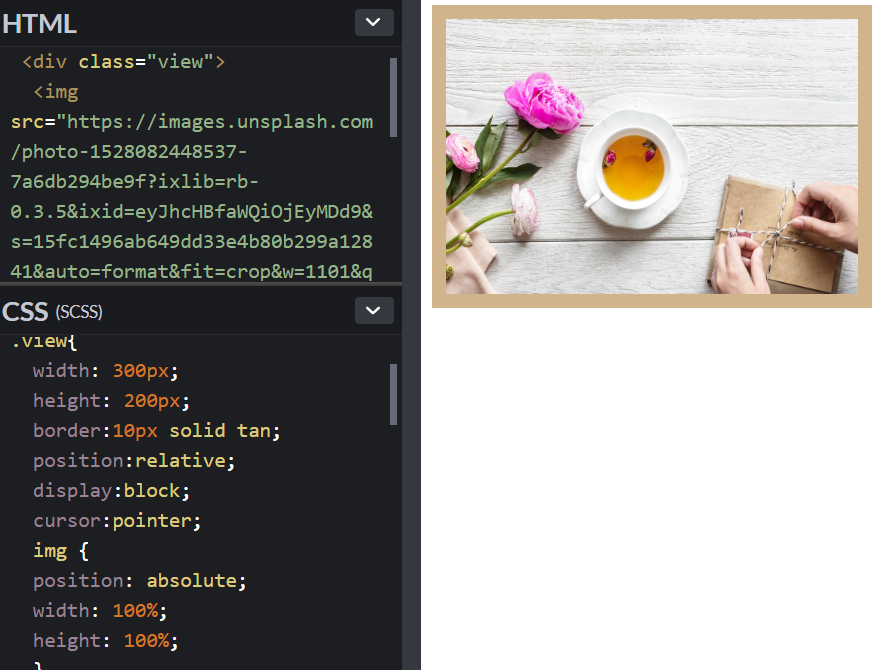
Task: Click the CSS editor scrollbar thumb
Action: 394,394
